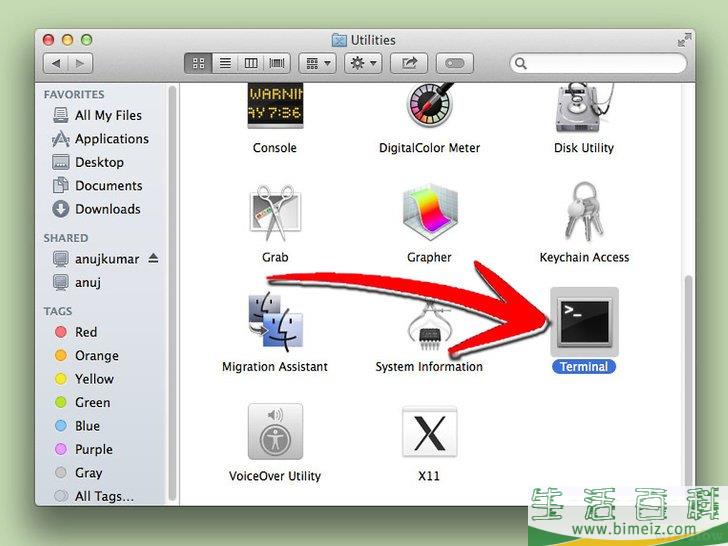Click the Finder search field
Viewport: 728px width, 546px height.
pyautogui.click(x=598, y=63)
